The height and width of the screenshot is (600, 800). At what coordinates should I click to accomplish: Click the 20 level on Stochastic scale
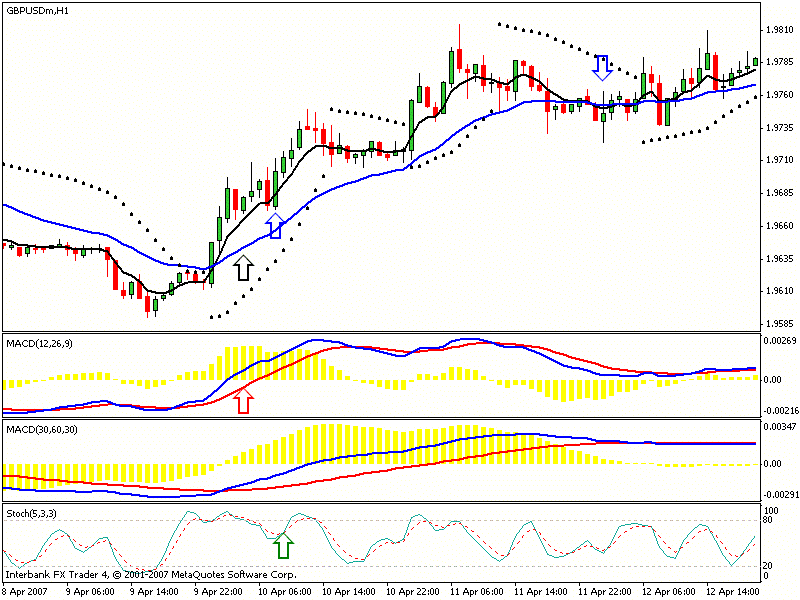tap(768, 566)
